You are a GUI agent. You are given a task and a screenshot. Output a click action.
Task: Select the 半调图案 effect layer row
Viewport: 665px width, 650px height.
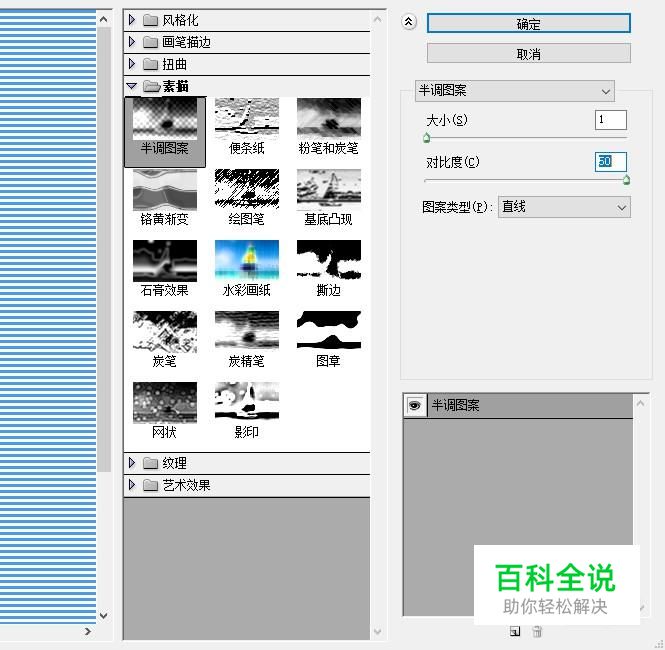click(x=518, y=406)
